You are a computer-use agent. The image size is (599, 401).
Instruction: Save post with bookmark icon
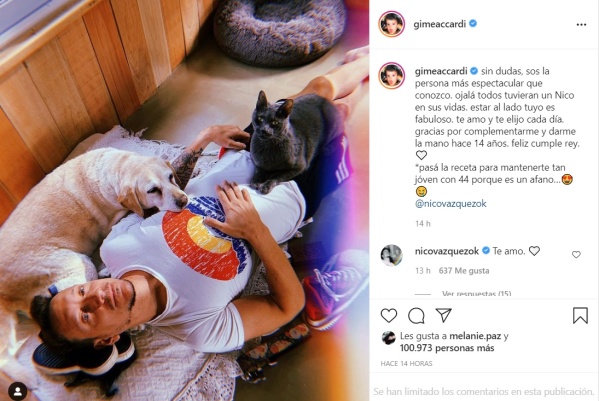pyautogui.click(x=580, y=315)
